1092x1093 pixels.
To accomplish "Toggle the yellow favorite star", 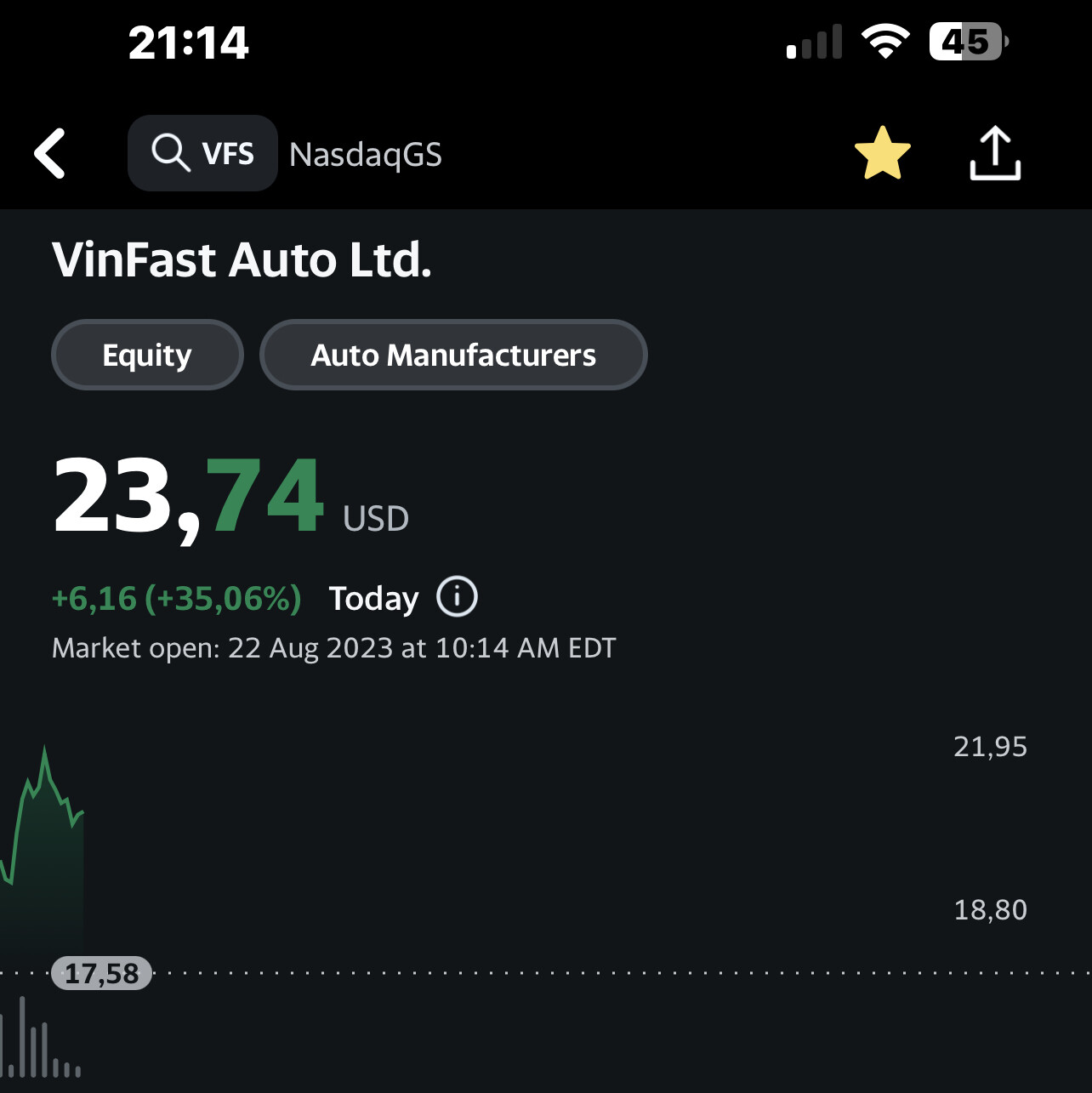I will [882, 153].
